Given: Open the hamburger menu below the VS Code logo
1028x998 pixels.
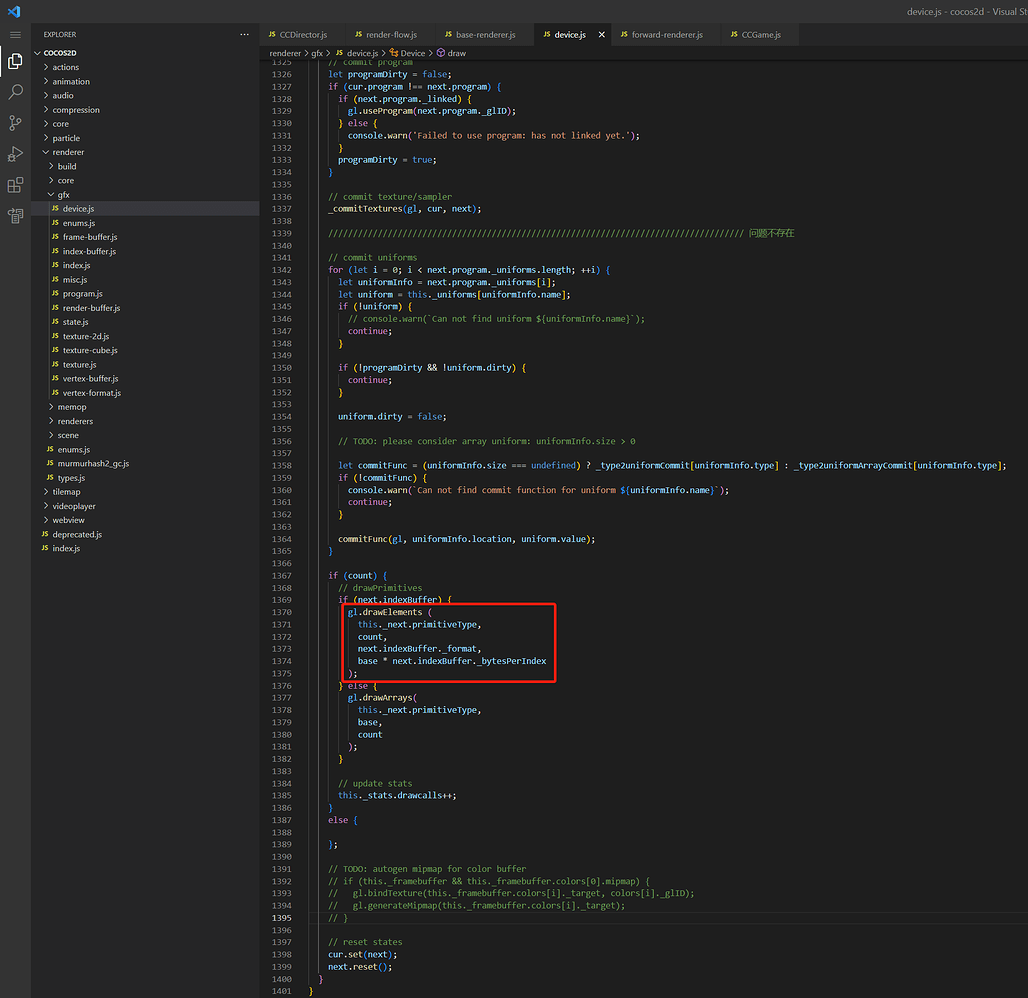Looking at the screenshot, I should pyautogui.click(x=15, y=33).
